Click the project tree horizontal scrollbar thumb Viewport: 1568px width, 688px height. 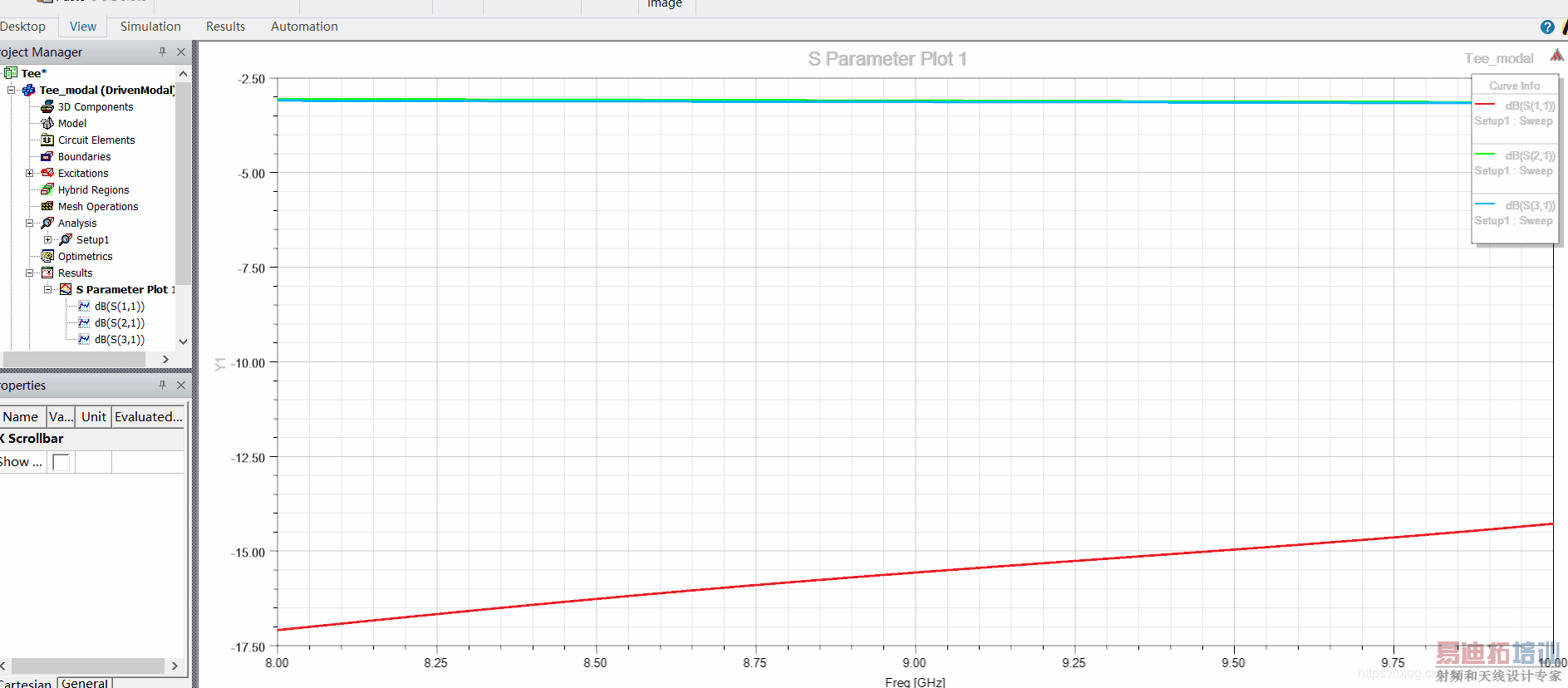tap(75, 359)
